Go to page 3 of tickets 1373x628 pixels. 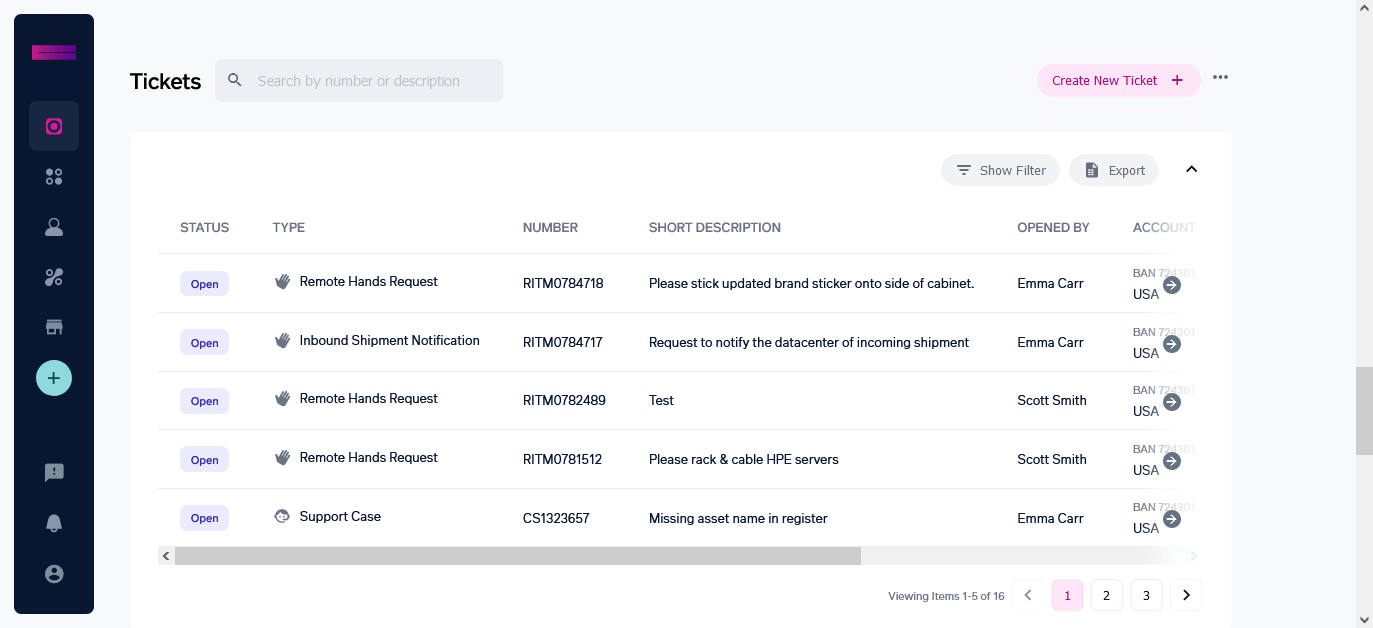coord(1146,595)
